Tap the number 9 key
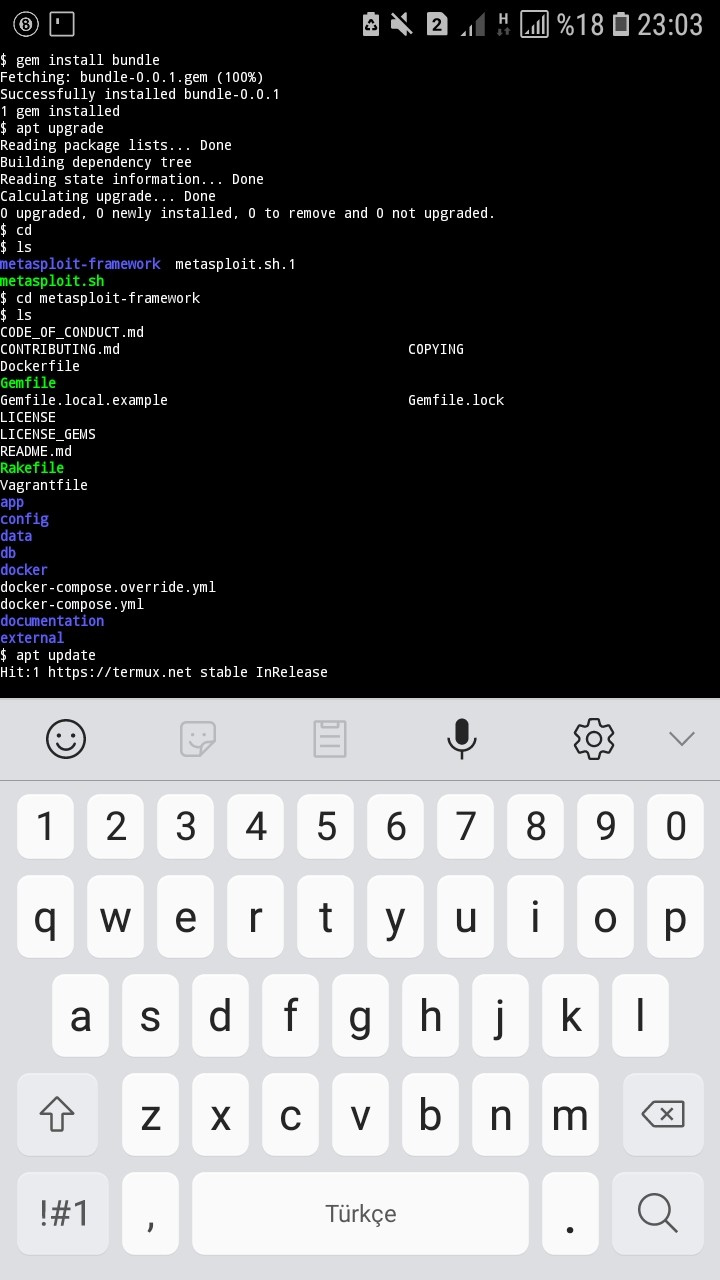This screenshot has width=720, height=1280. [x=606, y=826]
